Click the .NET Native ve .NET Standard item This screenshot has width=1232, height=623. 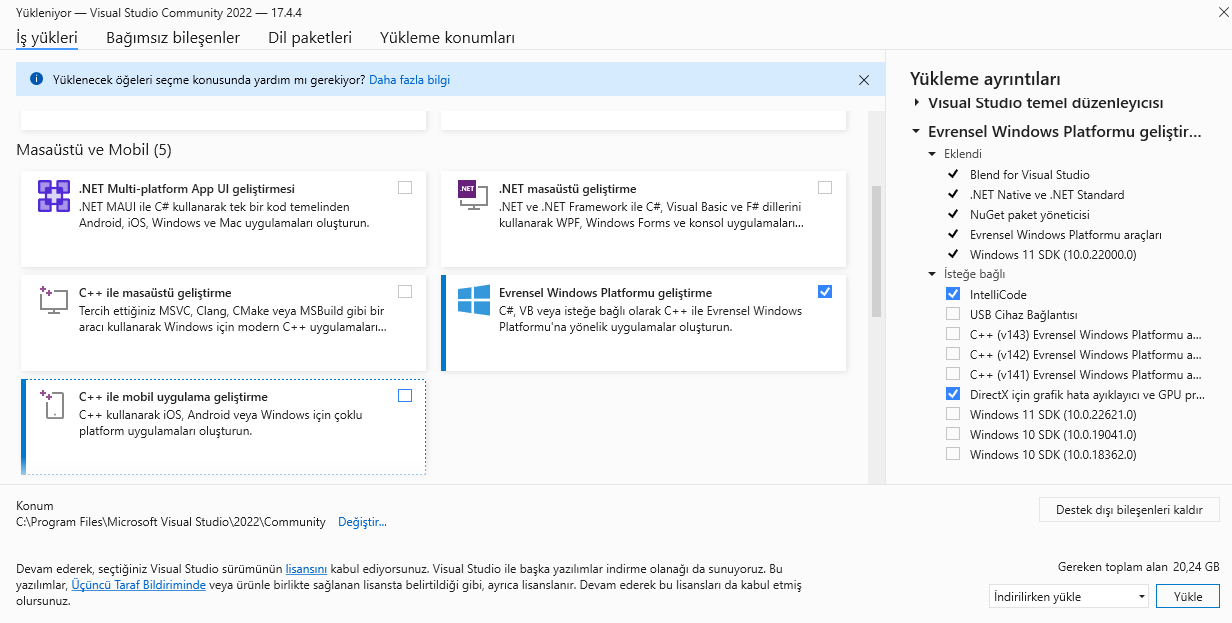pos(1047,194)
